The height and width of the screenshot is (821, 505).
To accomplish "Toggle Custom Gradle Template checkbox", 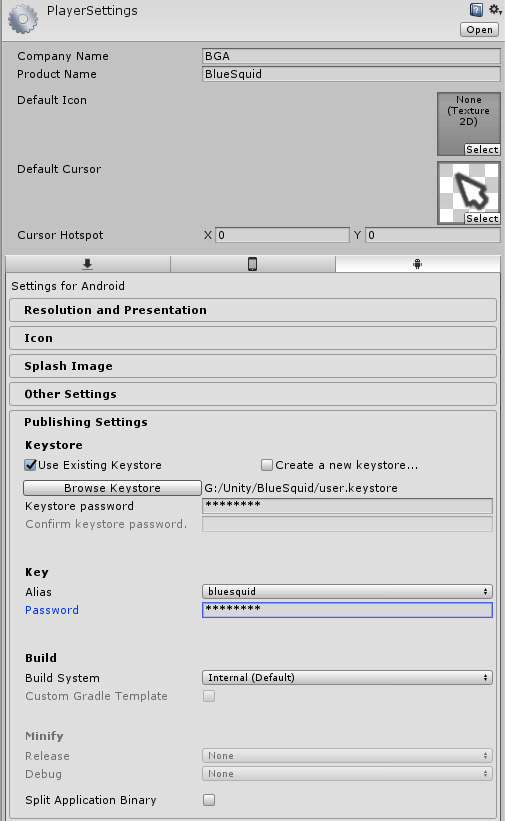I will [209, 696].
